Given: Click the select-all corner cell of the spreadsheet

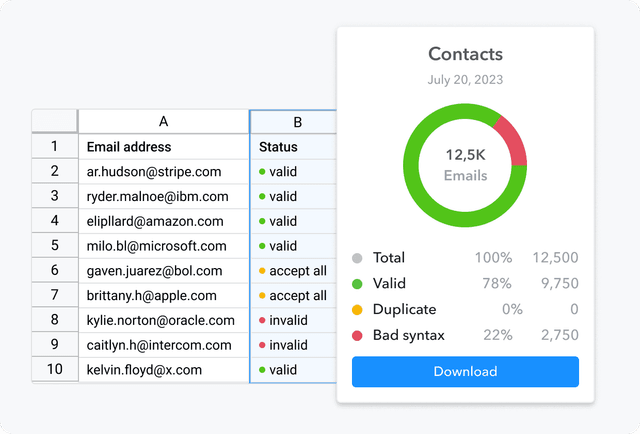Looking at the screenshot, I should coord(55,121).
